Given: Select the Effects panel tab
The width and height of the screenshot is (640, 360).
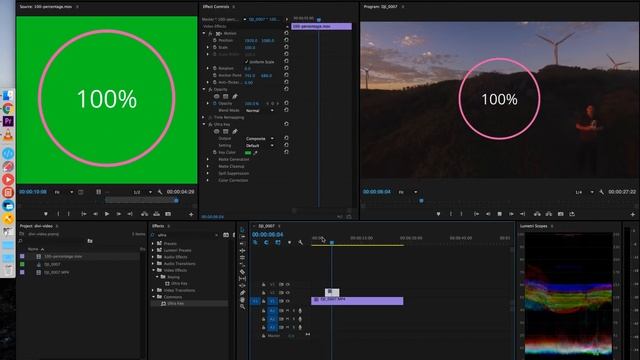Looking at the screenshot, I should click(158, 226).
